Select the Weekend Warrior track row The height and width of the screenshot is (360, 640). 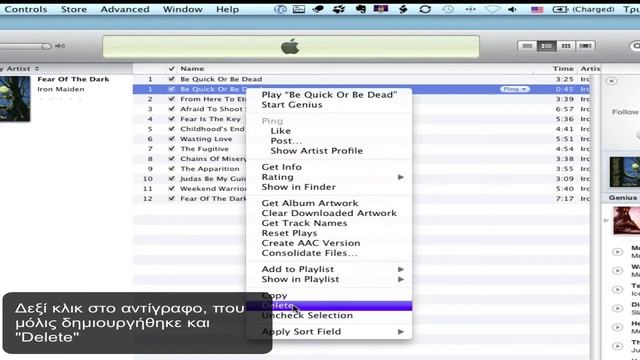pyautogui.click(x=361, y=189)
